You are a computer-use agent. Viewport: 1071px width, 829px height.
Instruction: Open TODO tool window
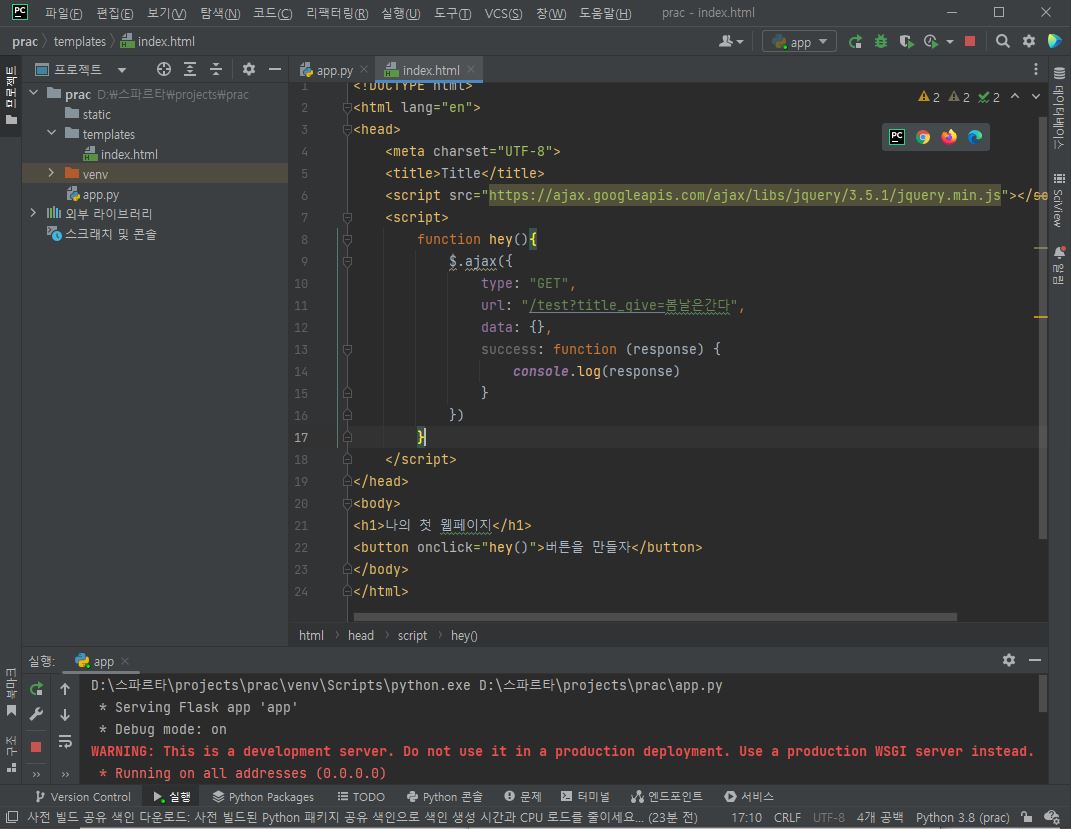pyautogui.click(x=361, y=796)
